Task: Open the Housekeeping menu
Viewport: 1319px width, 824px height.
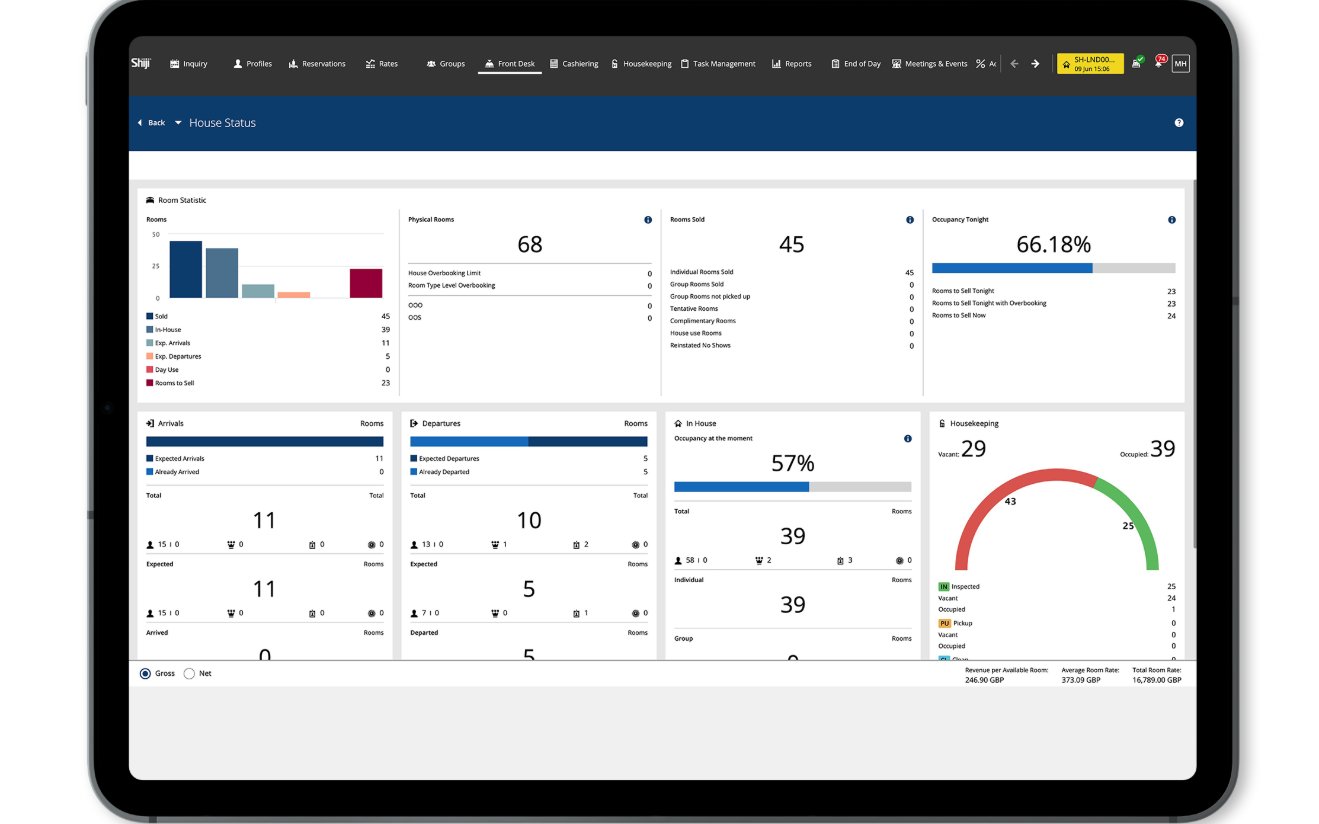Action: pyautogui.click(x=641, y=64)
